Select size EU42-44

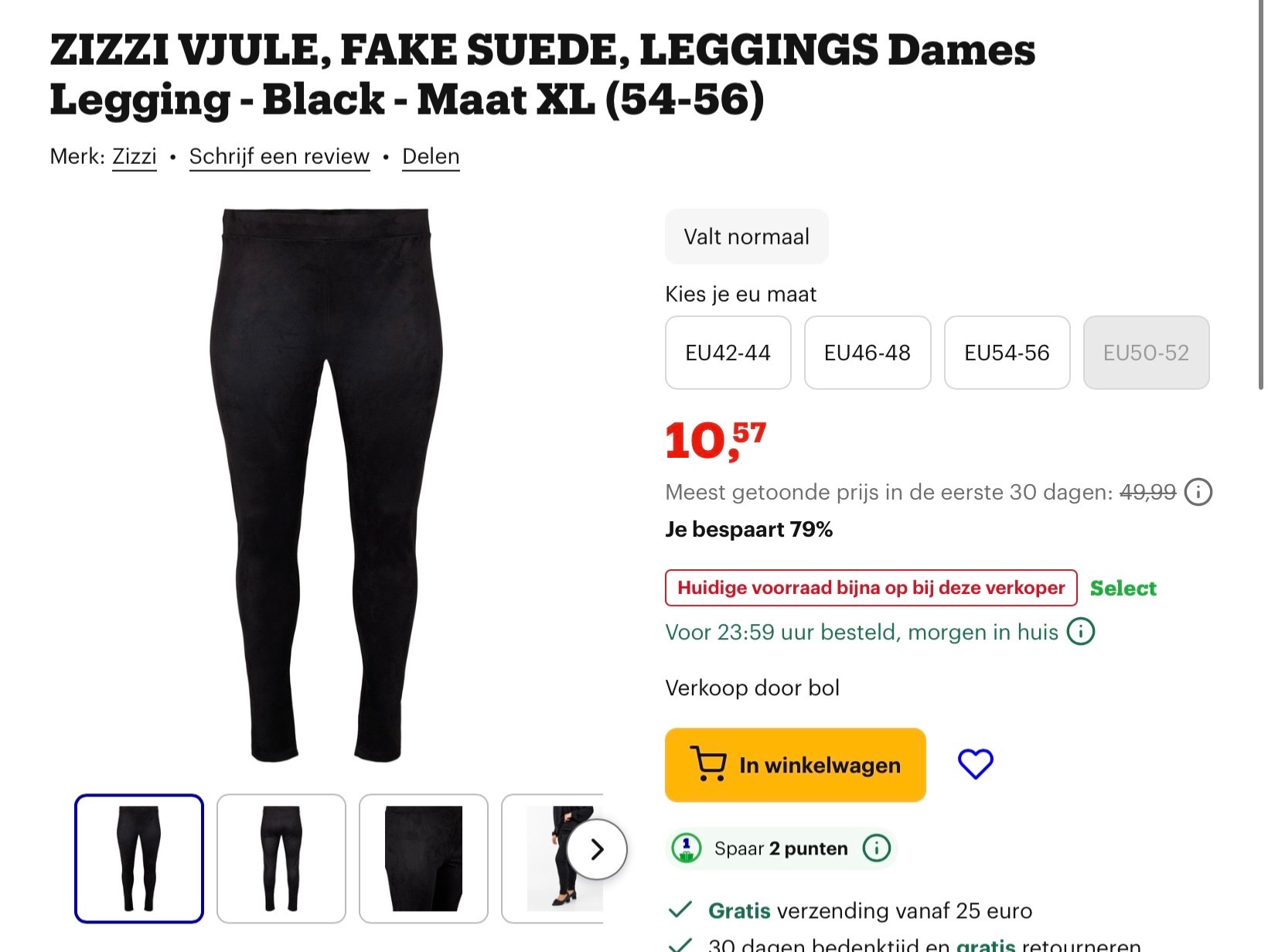[728, 353]
